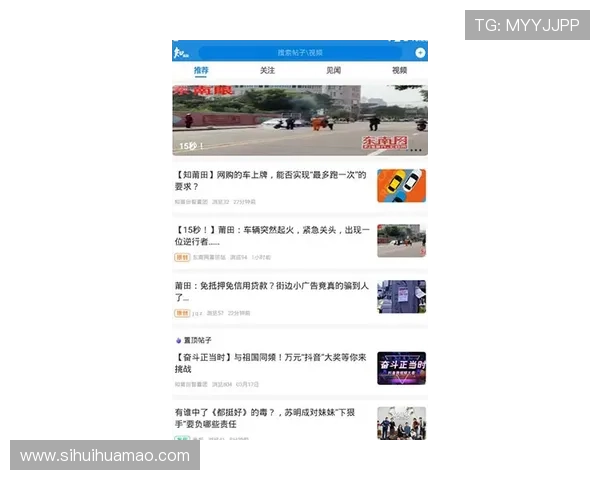Open the 奋斗正当时 pinned post
This screenshot has width=600, height=480.
click(272, 362)
